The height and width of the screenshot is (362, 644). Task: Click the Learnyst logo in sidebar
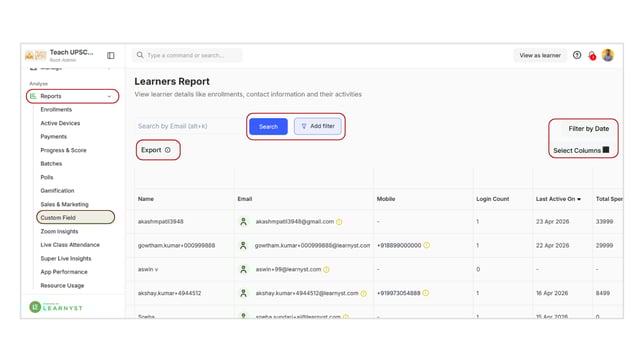(56, 307)
